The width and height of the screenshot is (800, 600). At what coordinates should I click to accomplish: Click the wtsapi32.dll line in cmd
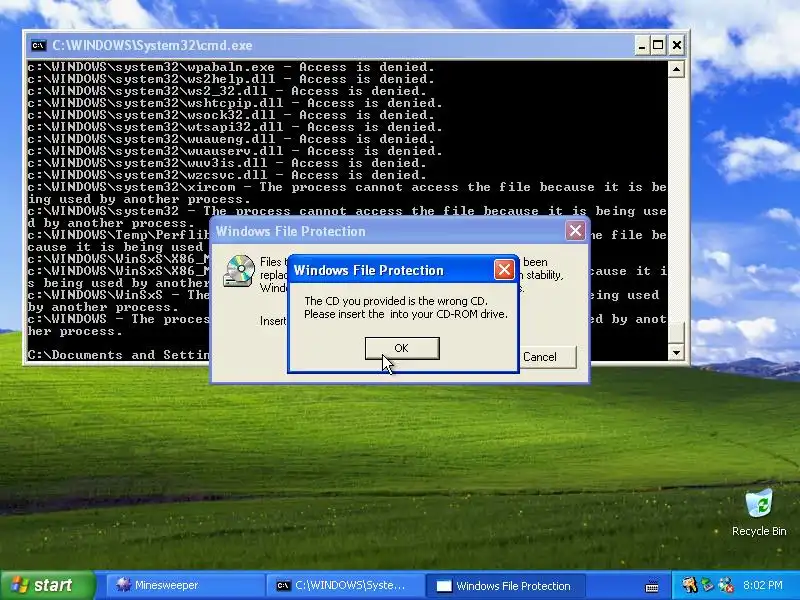click(x=235, y=127)
